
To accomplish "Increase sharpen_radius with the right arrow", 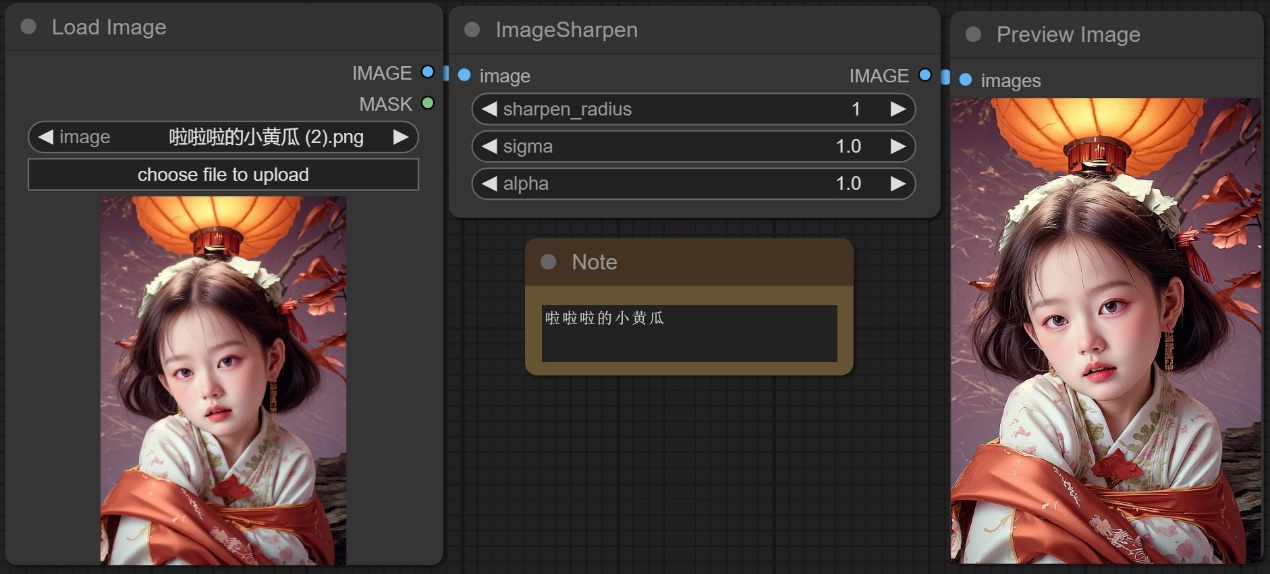I will pyautogui.click(x=897, y=109).
